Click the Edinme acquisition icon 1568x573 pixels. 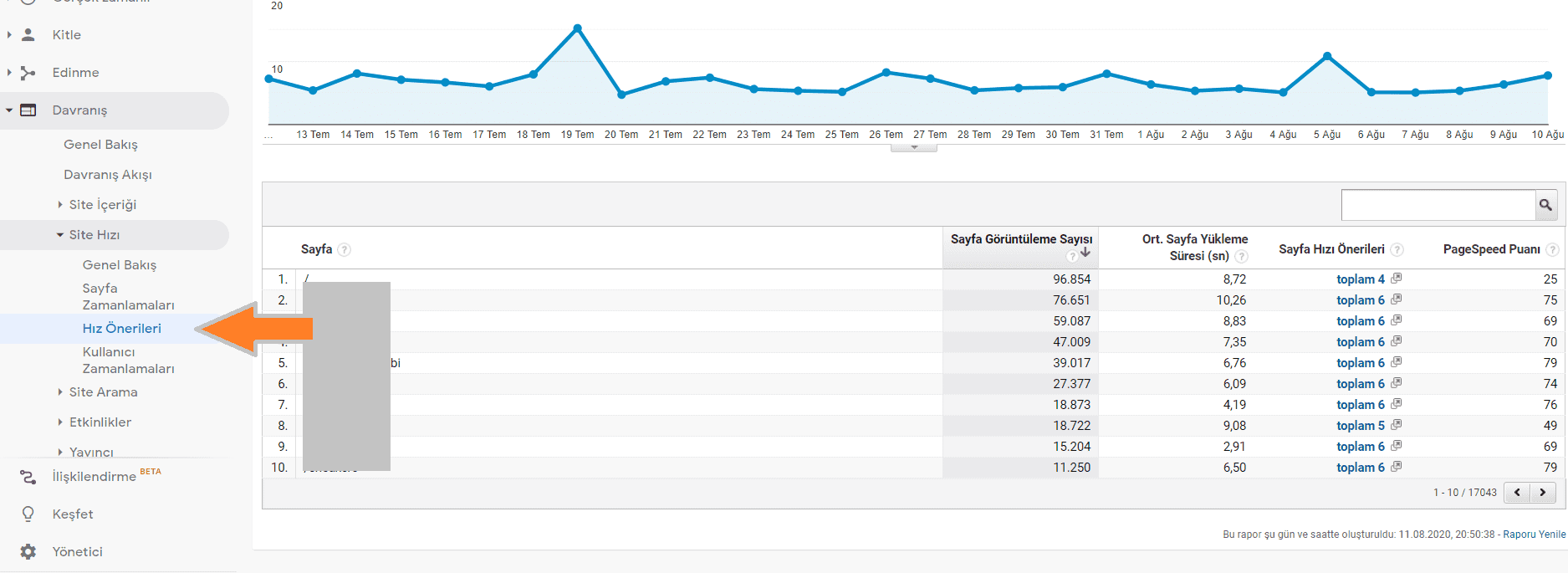click(x=28, y=73)
